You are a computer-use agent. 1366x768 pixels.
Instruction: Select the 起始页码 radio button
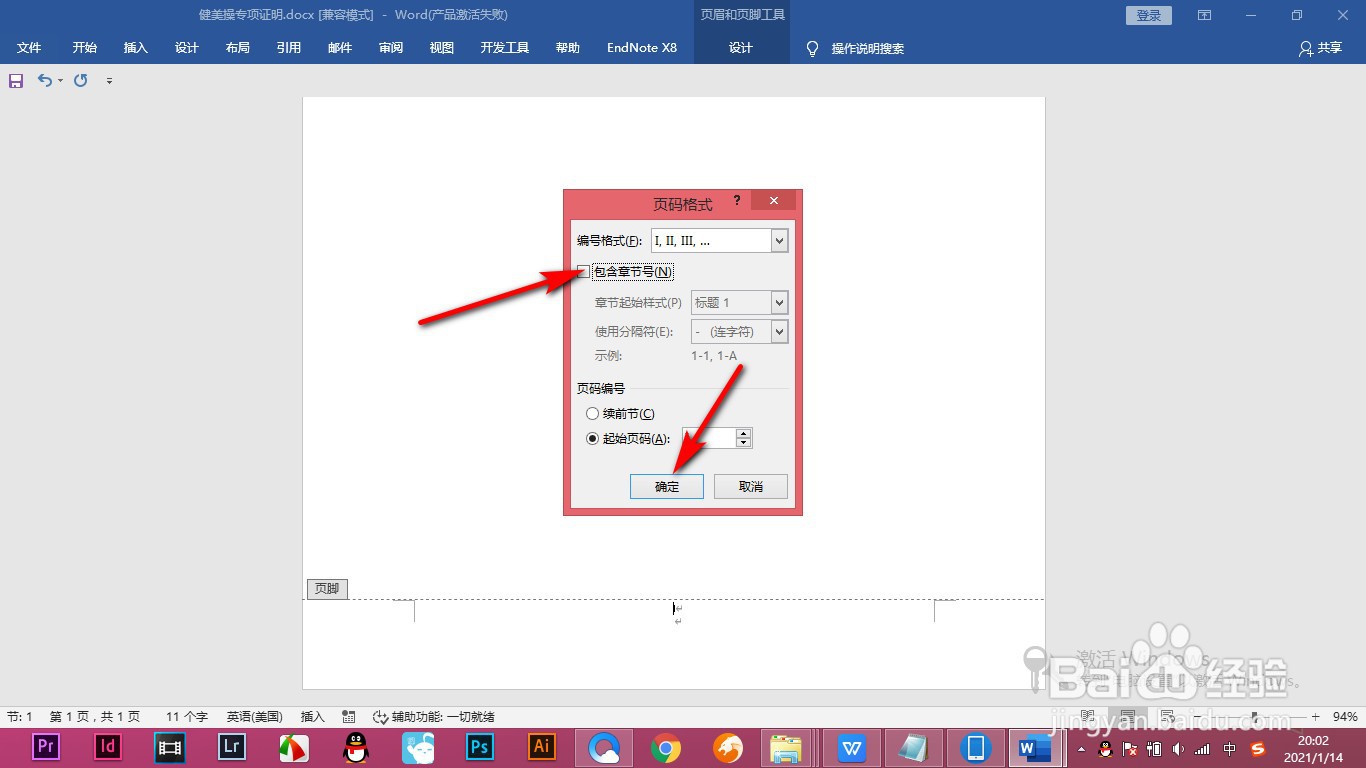coord(593,438)
